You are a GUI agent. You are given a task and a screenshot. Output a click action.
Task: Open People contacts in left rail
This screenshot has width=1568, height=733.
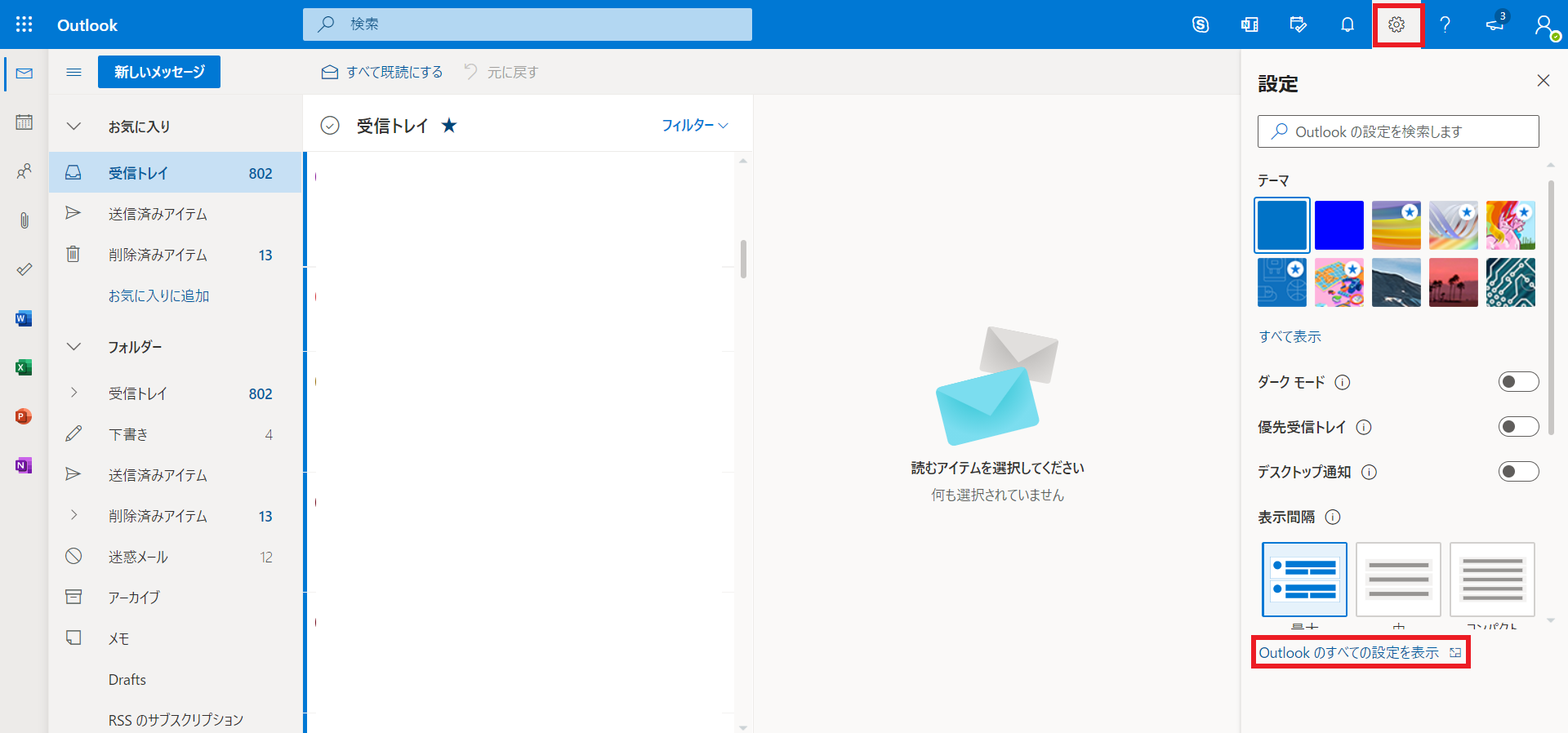[24, 171]
